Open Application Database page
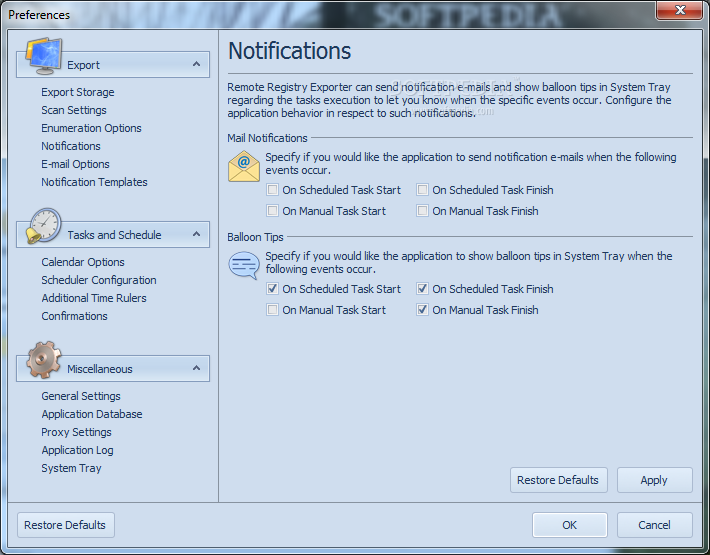710x555 pixels. 91,414
